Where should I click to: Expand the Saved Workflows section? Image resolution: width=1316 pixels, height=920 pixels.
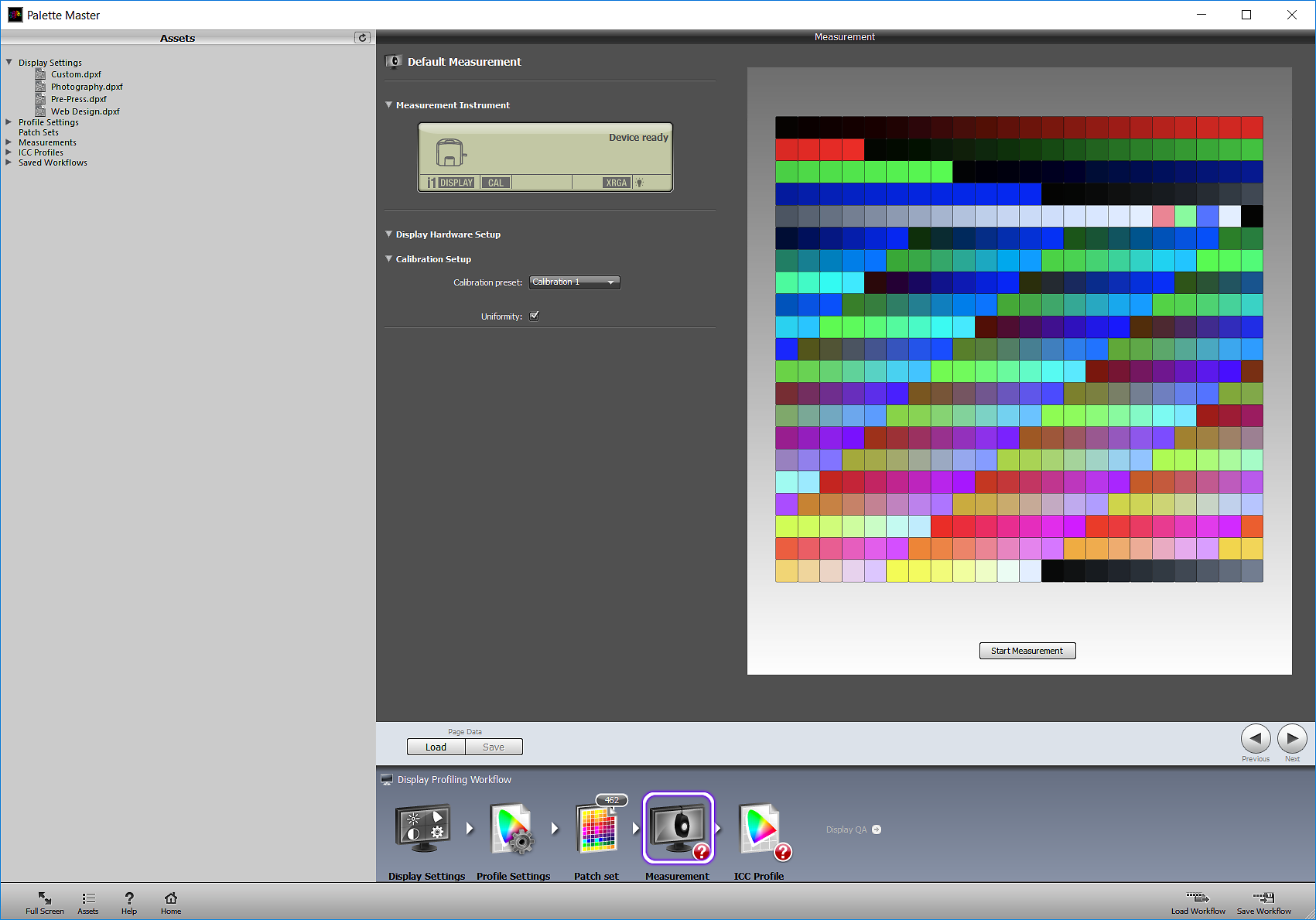click(x=9, y=162)
